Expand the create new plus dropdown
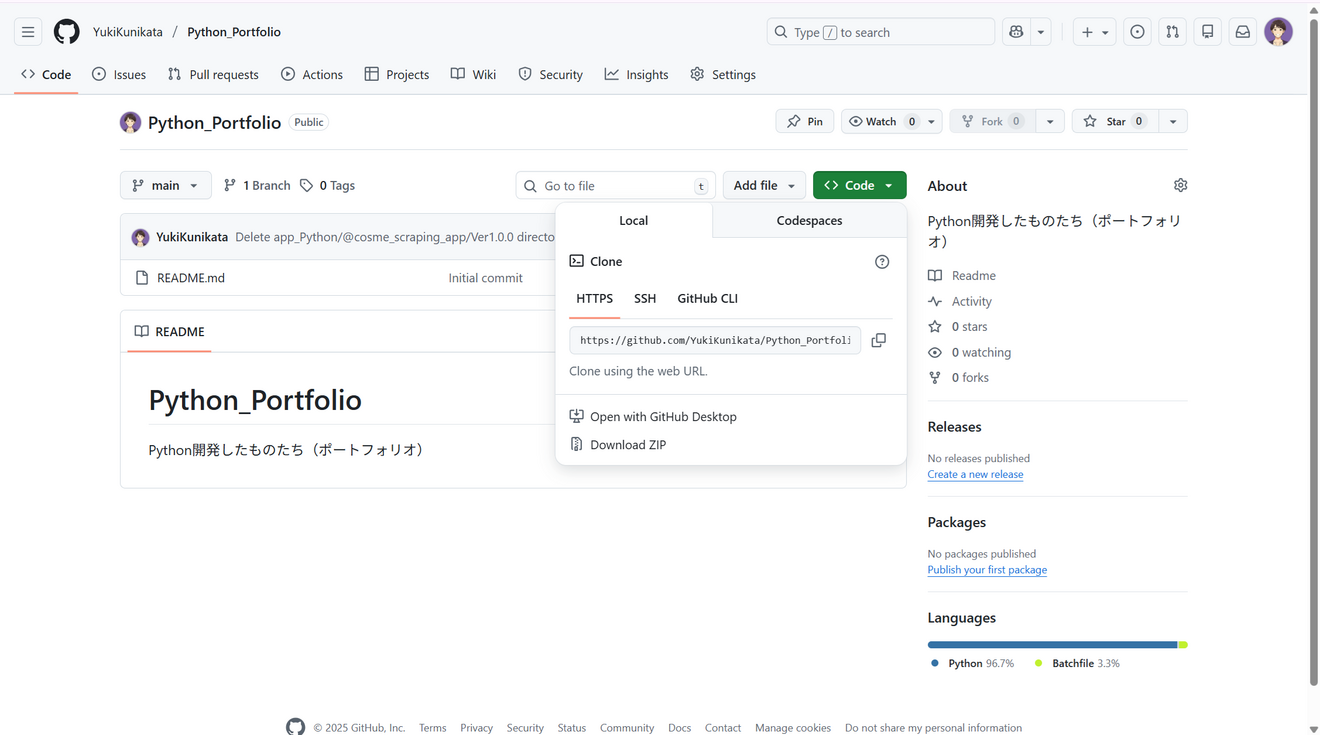 1094,32
